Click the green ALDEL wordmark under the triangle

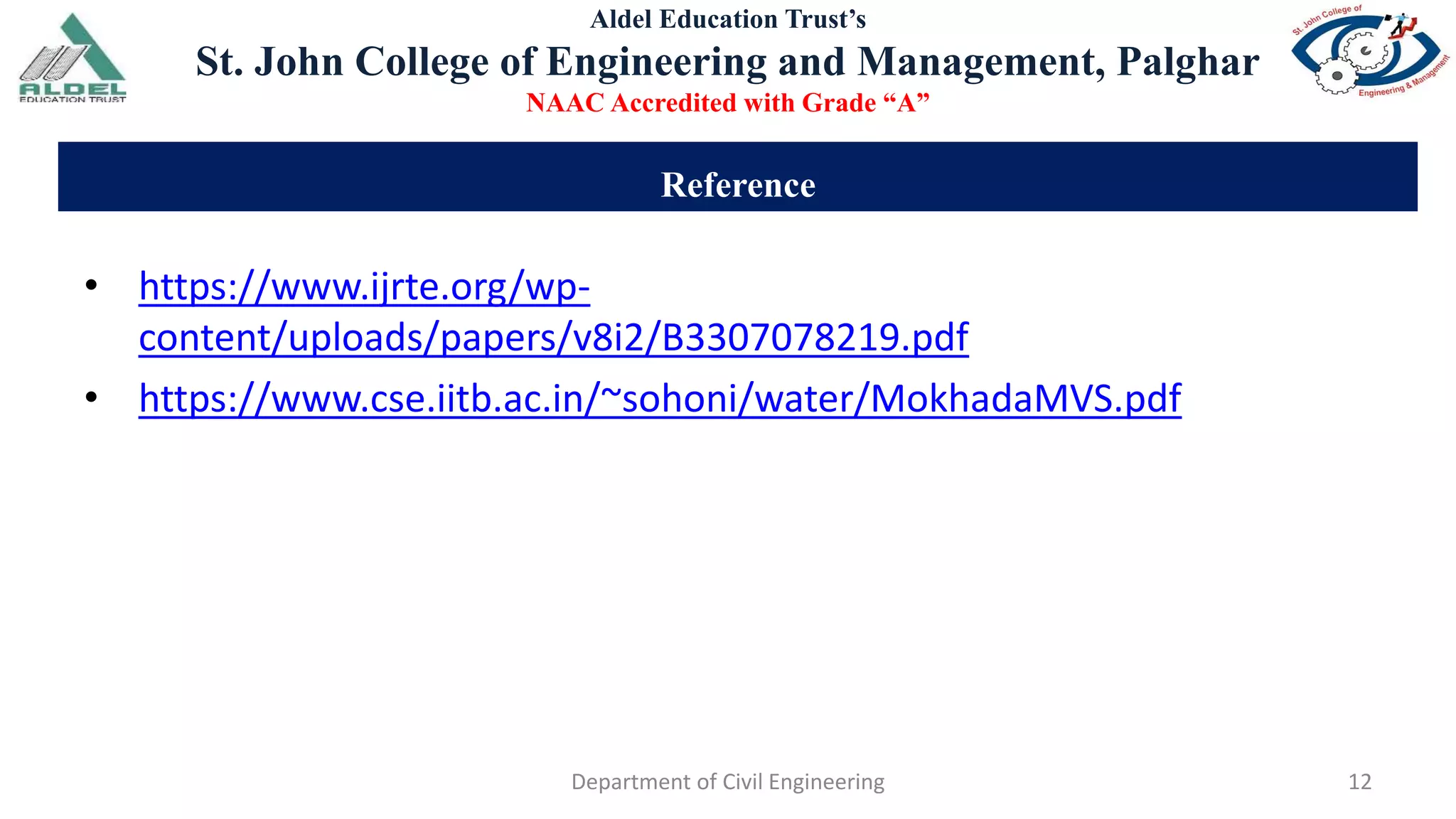tap(73, 90)
